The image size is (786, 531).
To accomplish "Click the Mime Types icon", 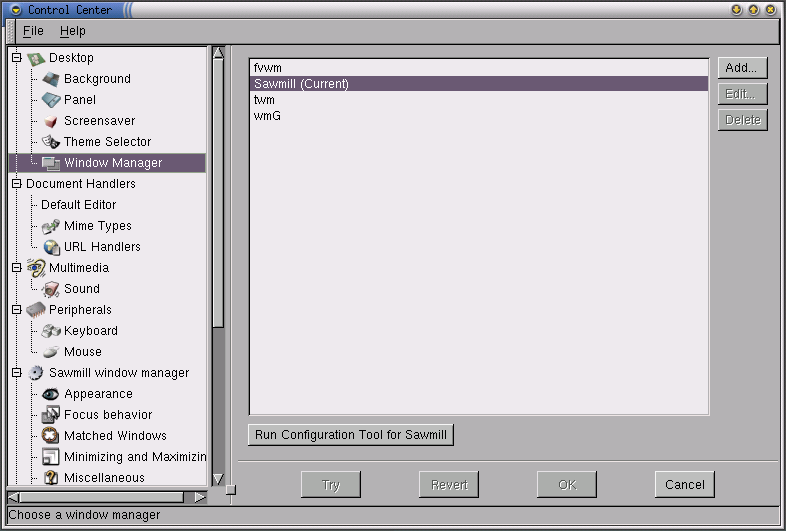I will tap(51, 226).
